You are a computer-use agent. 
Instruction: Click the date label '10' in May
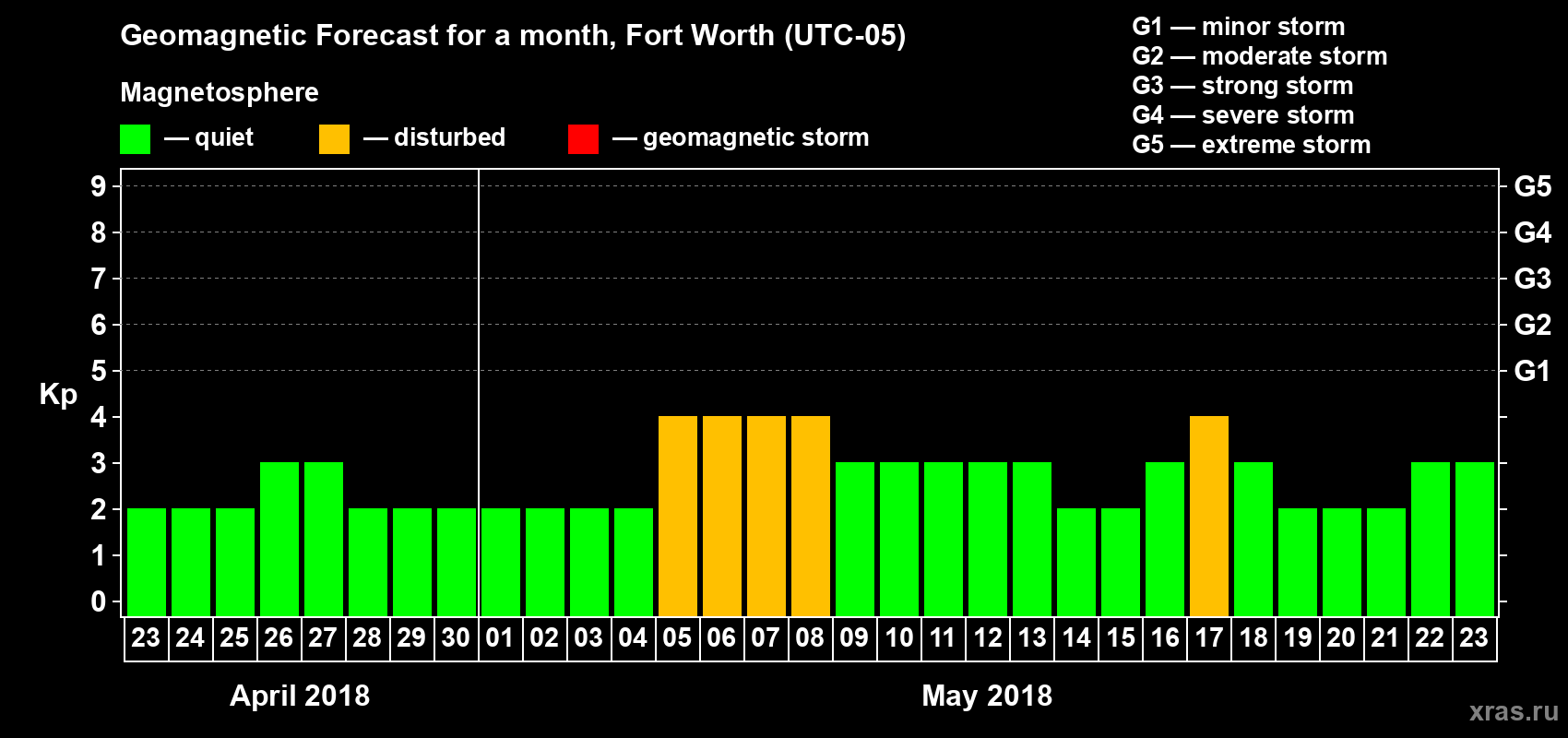pyautogui.click(x=898, y=637)
